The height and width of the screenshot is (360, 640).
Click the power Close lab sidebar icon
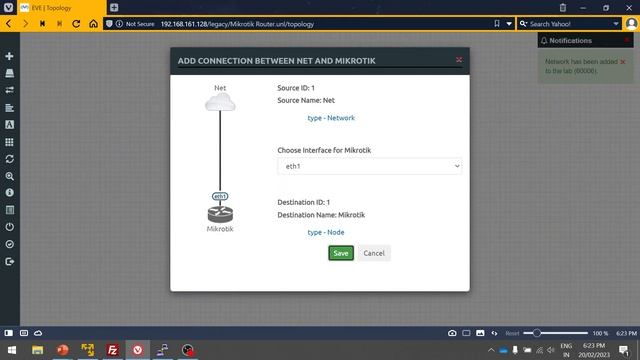click(9, 227)
